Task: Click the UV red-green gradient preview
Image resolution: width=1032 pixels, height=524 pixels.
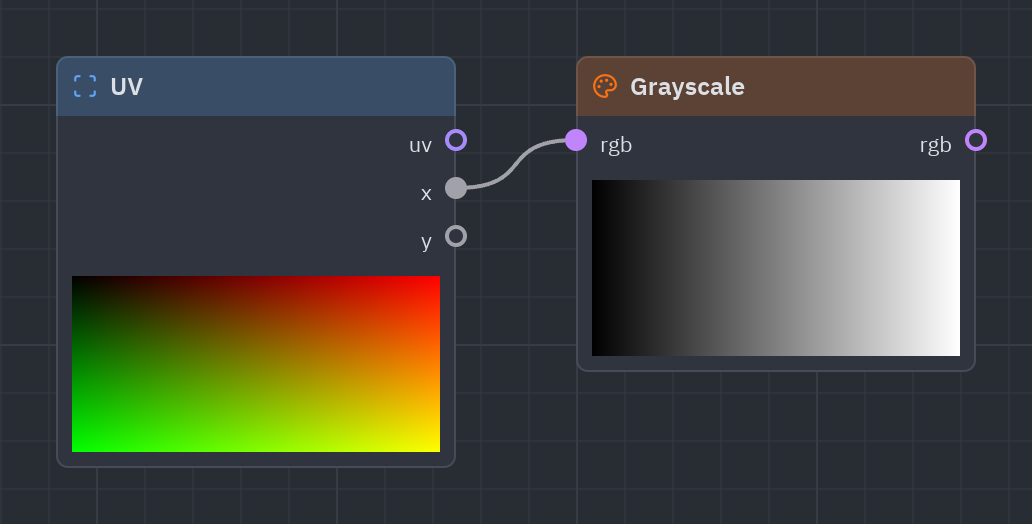Action: (x=256, y=364)
